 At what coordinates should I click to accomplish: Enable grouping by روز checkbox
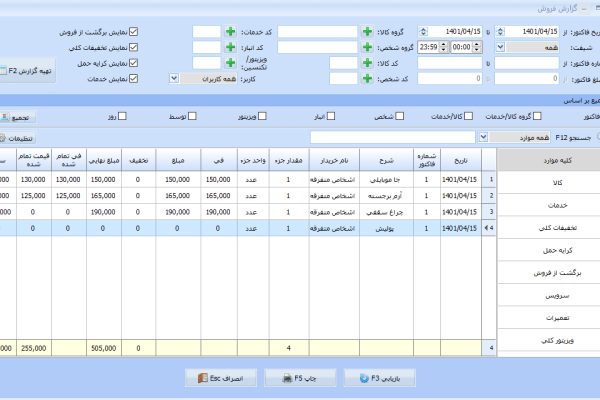pyautogui.click(x=122, y=116)
